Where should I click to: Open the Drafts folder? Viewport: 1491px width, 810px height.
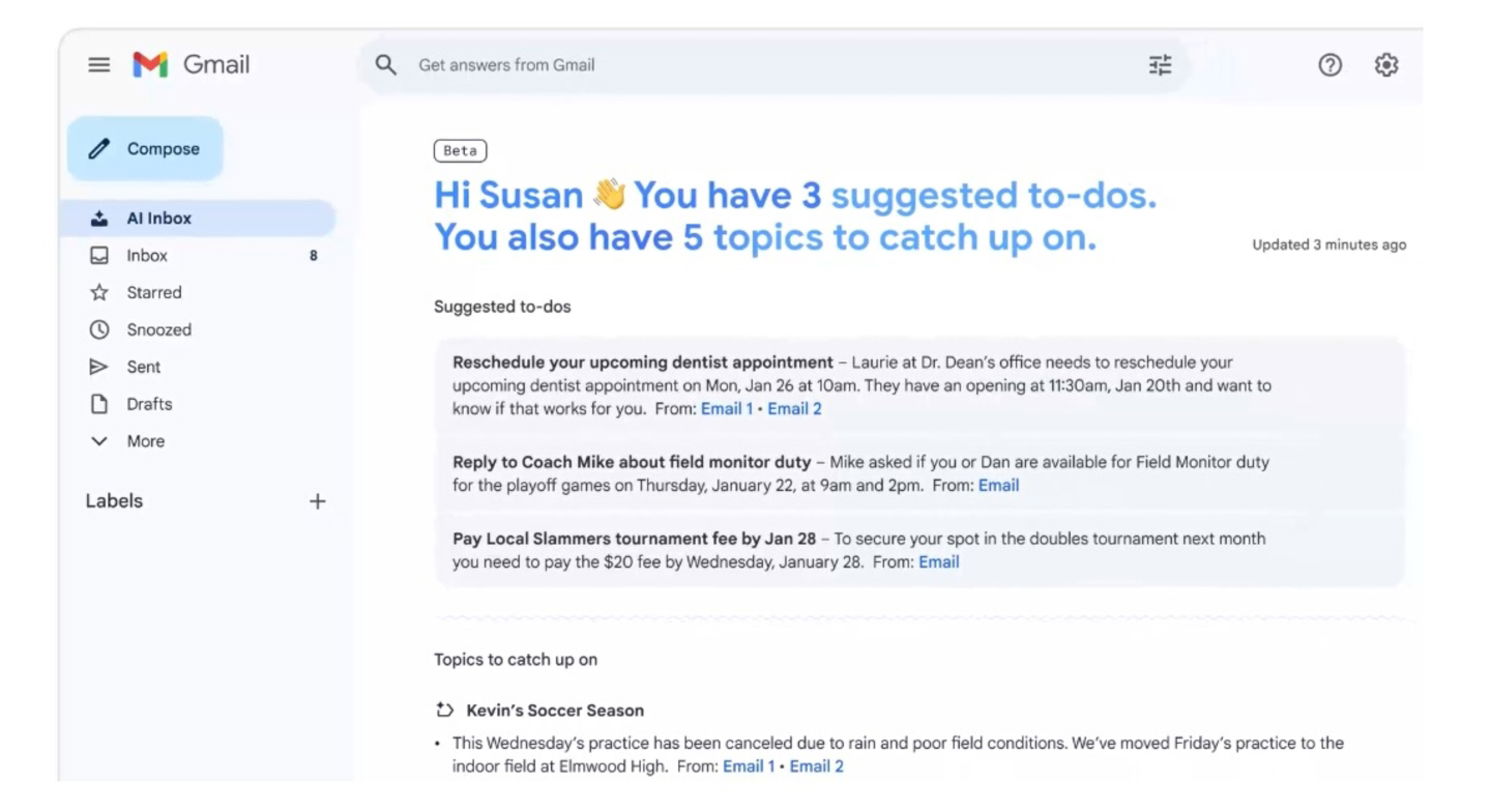(150, 404)
